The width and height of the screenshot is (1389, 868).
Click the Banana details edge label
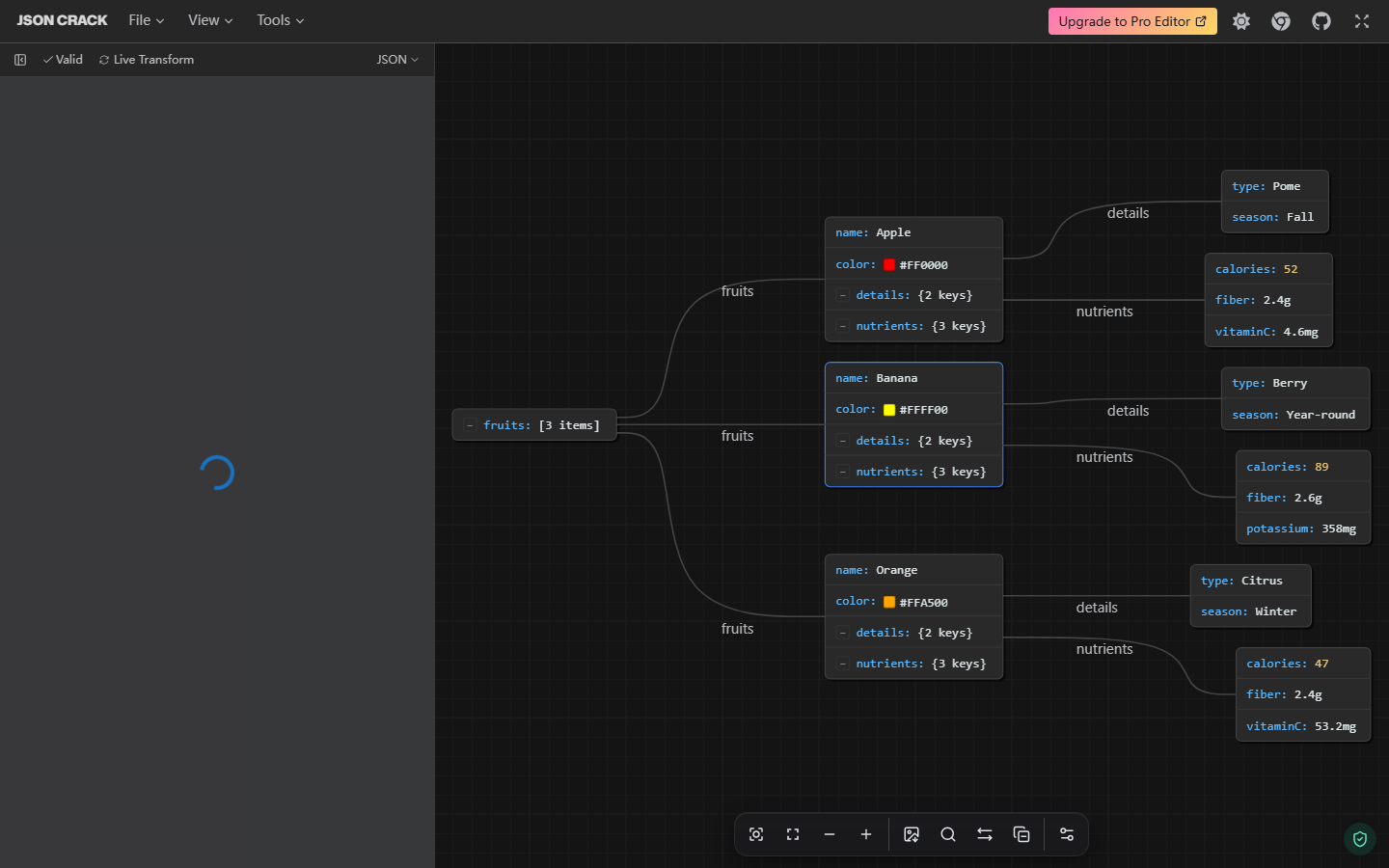click(x=1128, y=411)
